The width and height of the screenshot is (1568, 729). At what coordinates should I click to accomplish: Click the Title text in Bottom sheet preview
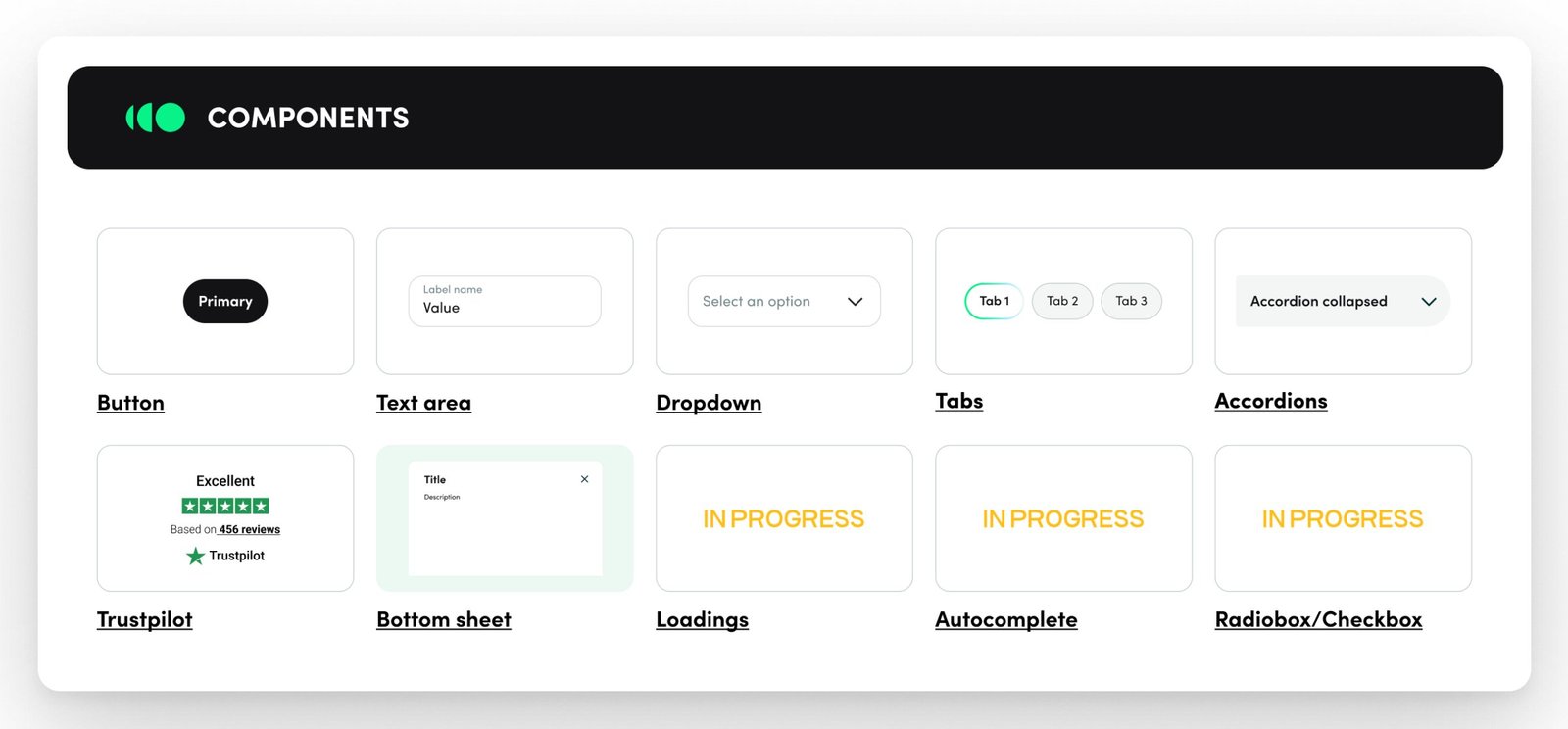[435, 480]
